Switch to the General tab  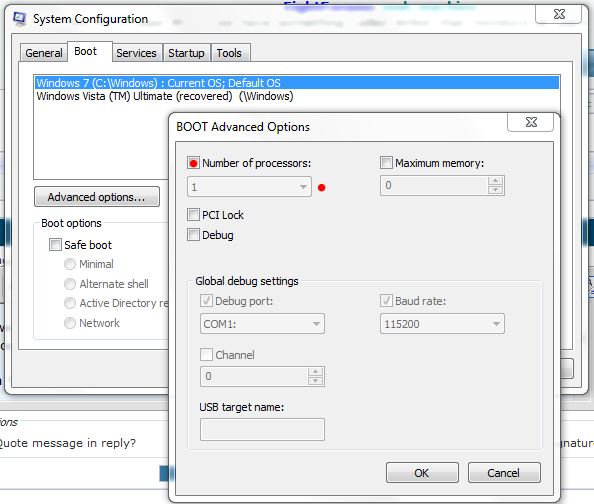pos(44,53)
